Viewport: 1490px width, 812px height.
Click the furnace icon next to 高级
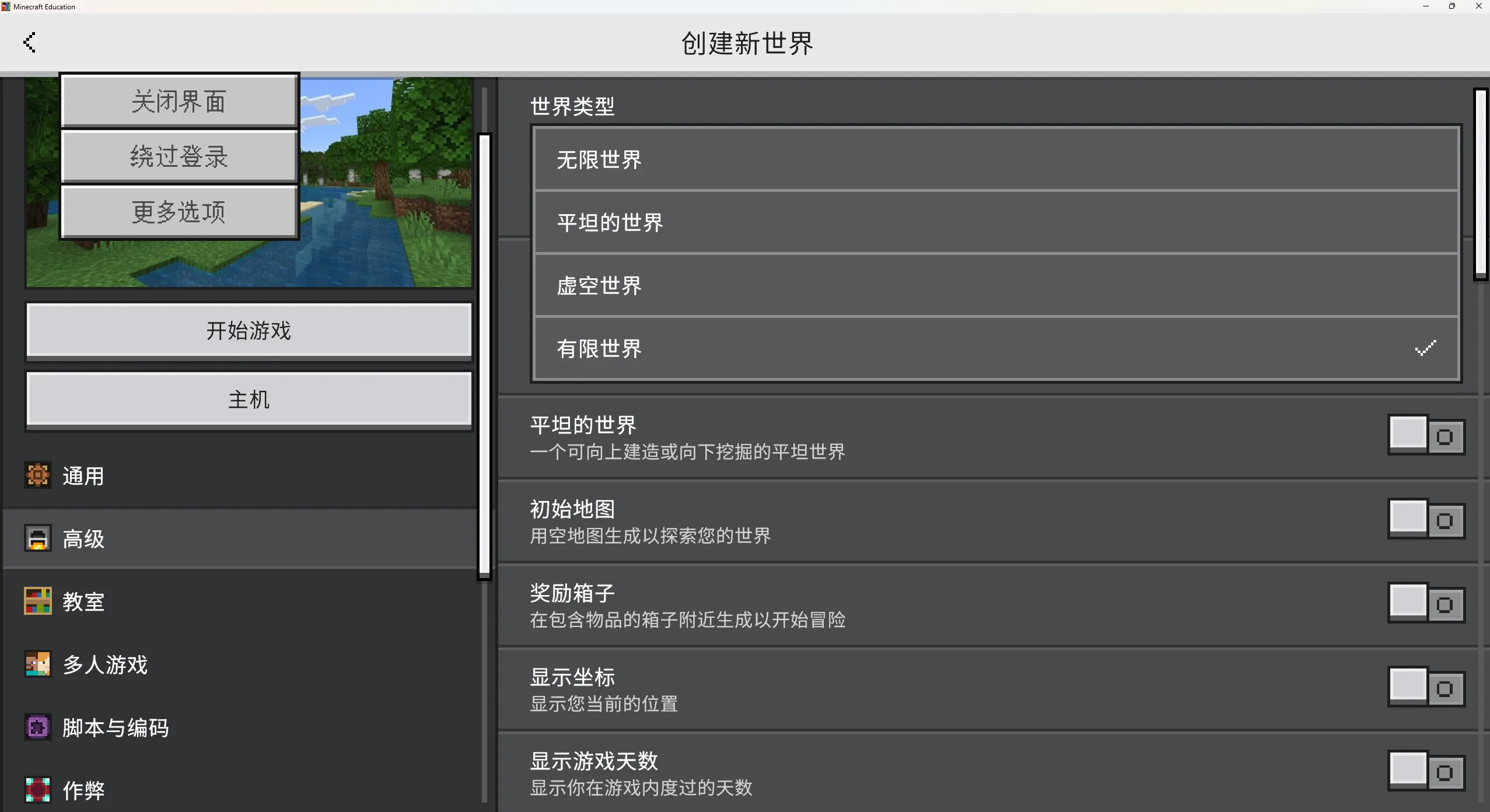[38, 538]
